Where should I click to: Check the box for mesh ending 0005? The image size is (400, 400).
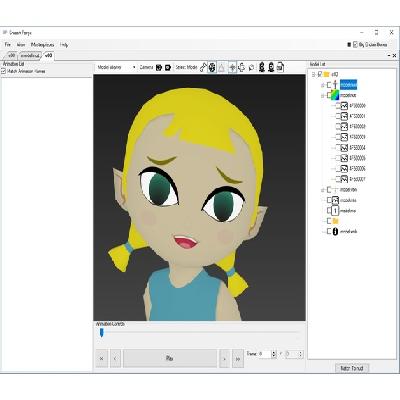pyautogui.click(x=338, y=158)
